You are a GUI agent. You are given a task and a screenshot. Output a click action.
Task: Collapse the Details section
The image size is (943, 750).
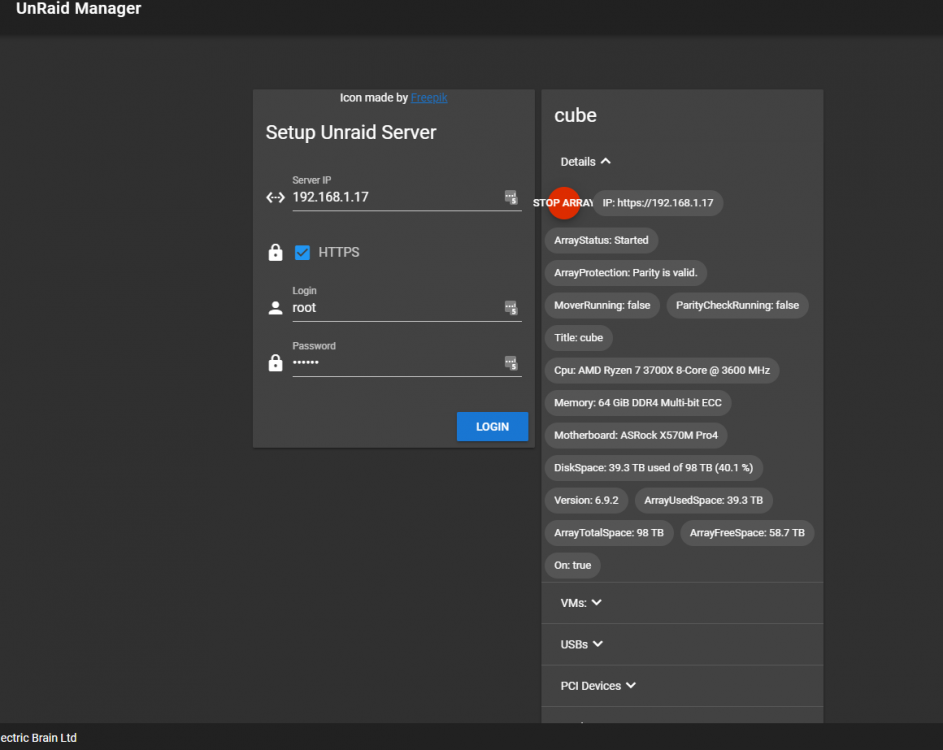[585, 162]
